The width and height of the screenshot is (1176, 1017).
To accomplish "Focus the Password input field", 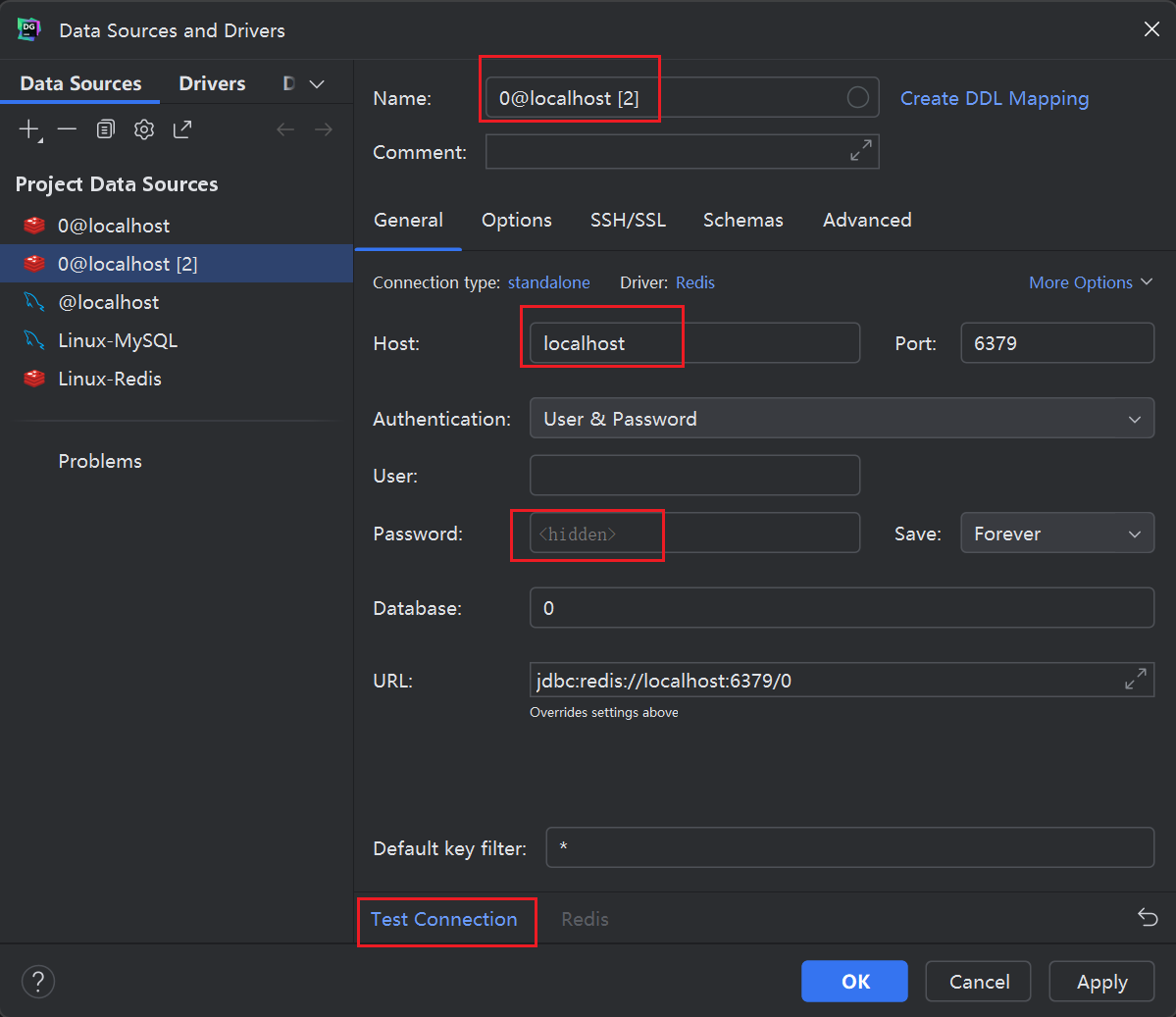I will (x=694, y=533).
